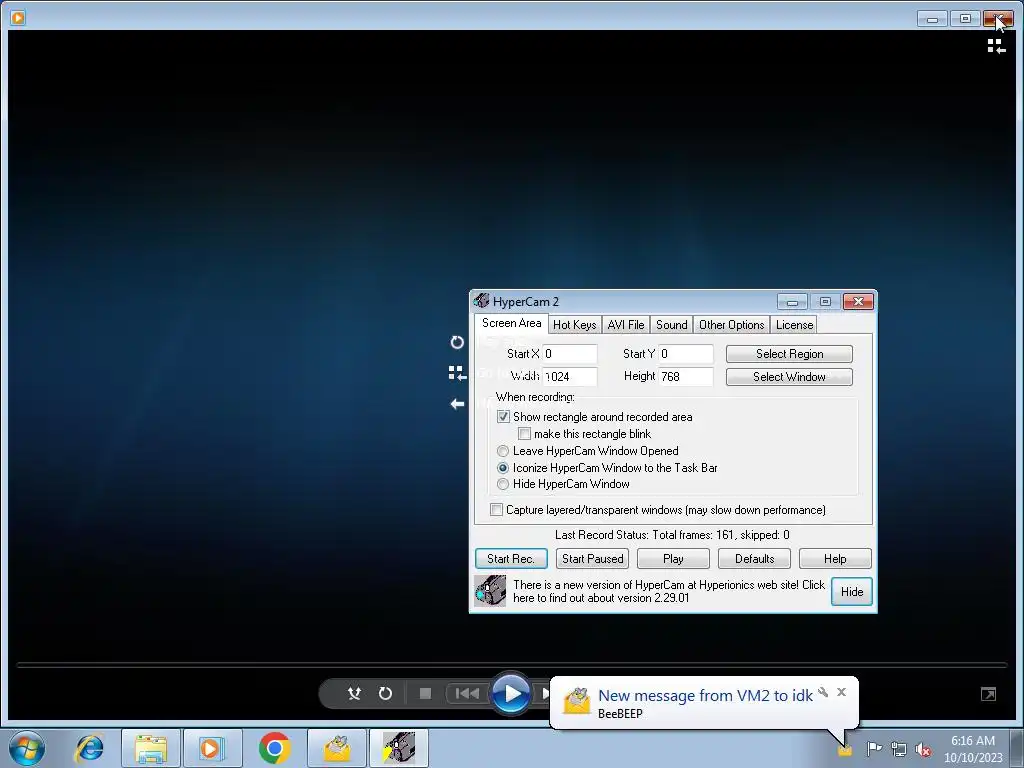This screenshot has width=1024, height=768.
Task: Open the Hot Keys tab
Action: tap(574, 325)
